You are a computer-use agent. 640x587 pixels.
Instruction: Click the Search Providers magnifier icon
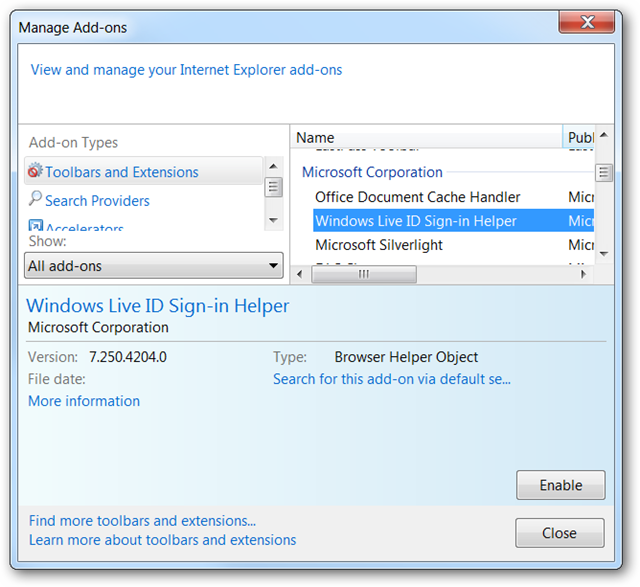click(35, 200)
